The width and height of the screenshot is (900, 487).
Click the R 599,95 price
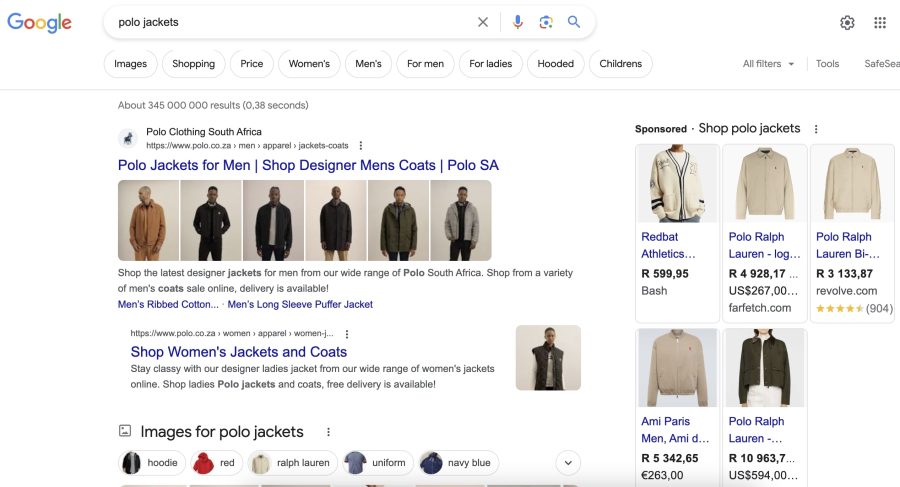pos(665,274)
